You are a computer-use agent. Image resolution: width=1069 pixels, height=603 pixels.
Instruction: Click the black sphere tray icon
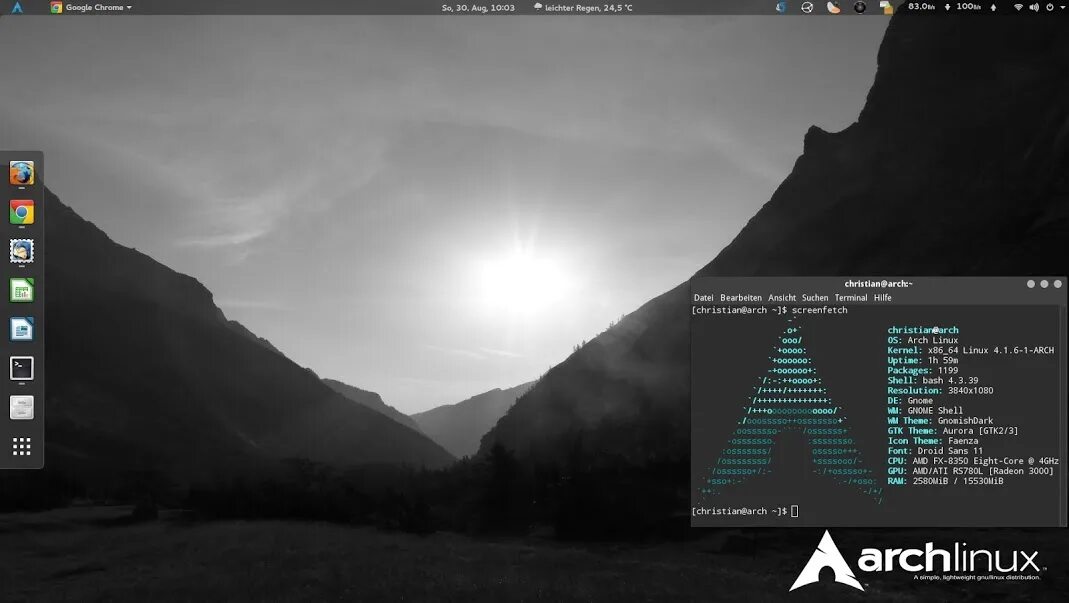[x=860, y=8]
